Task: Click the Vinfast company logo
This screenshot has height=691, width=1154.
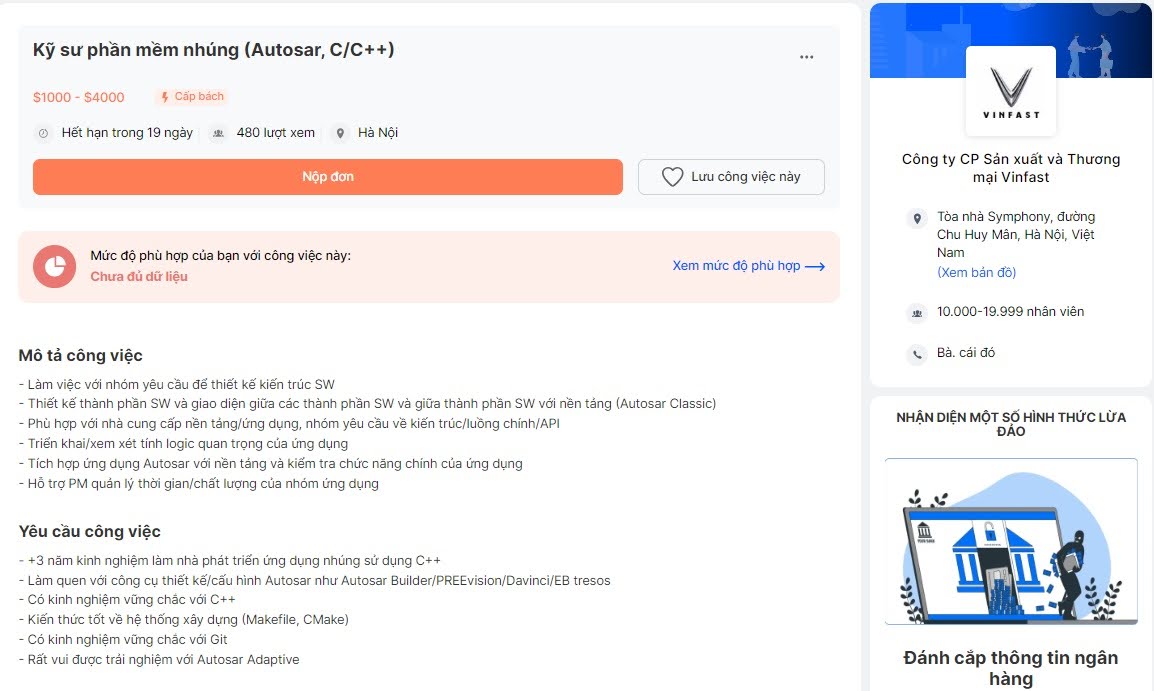Action: 1010,91
